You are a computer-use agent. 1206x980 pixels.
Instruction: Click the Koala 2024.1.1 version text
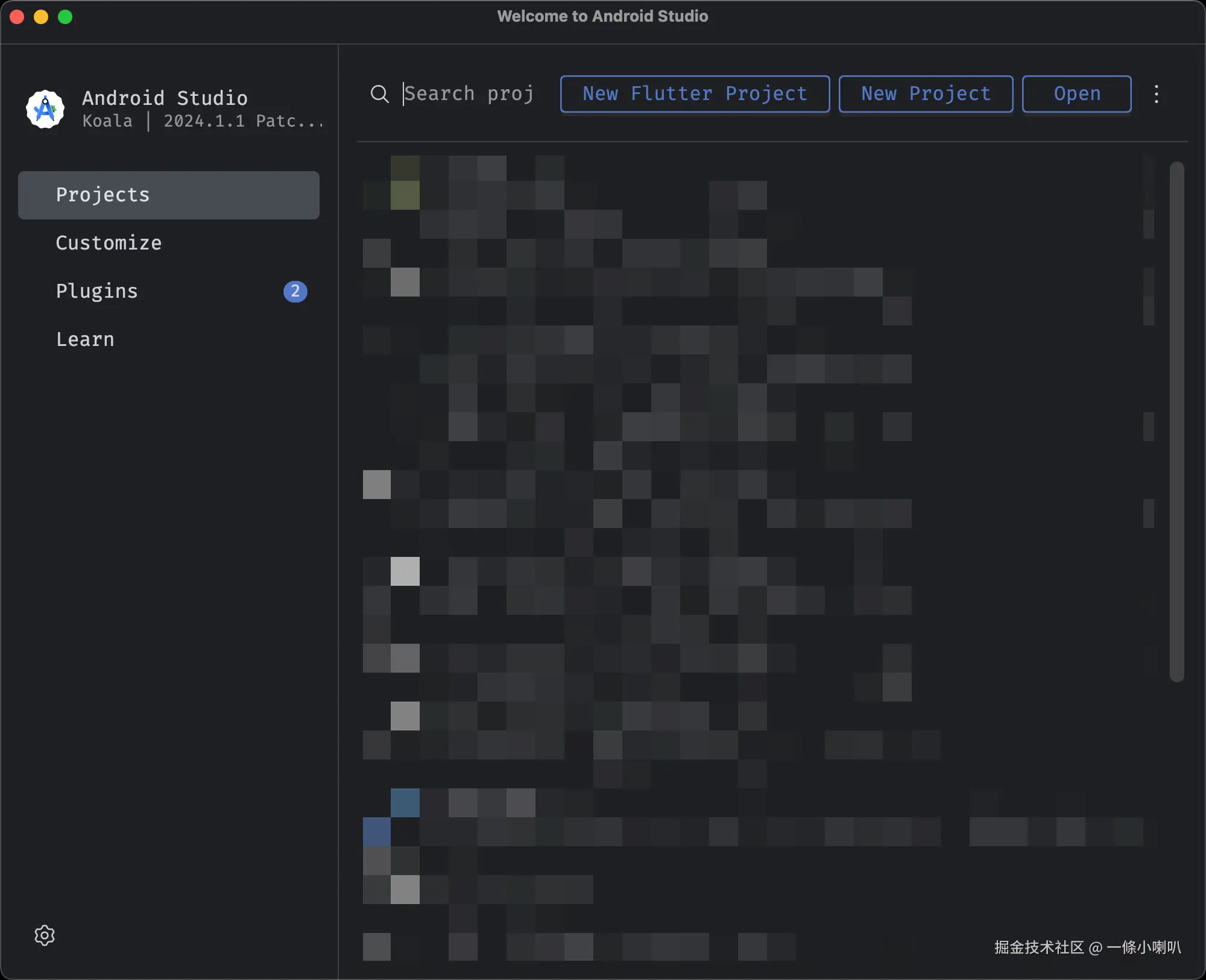[x=203, y=121]
